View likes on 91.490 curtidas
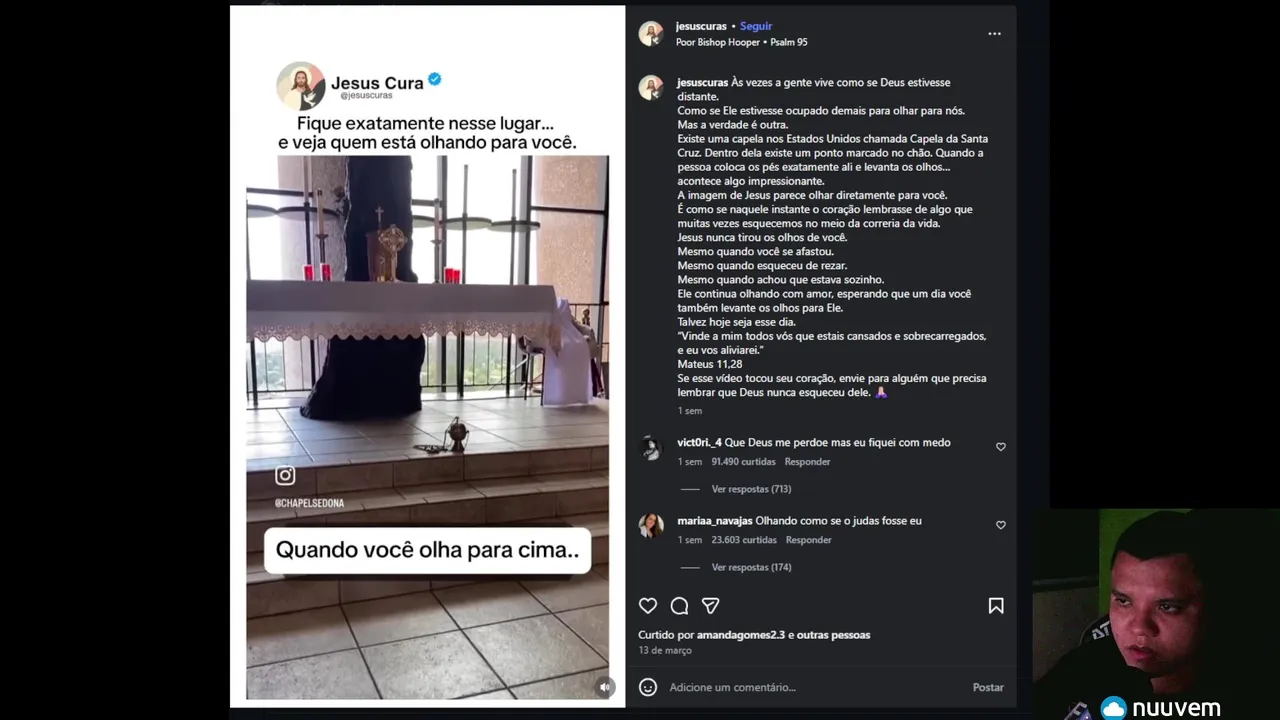The width and height of the screenshot is (1280, 720). (x=743, y=462)
